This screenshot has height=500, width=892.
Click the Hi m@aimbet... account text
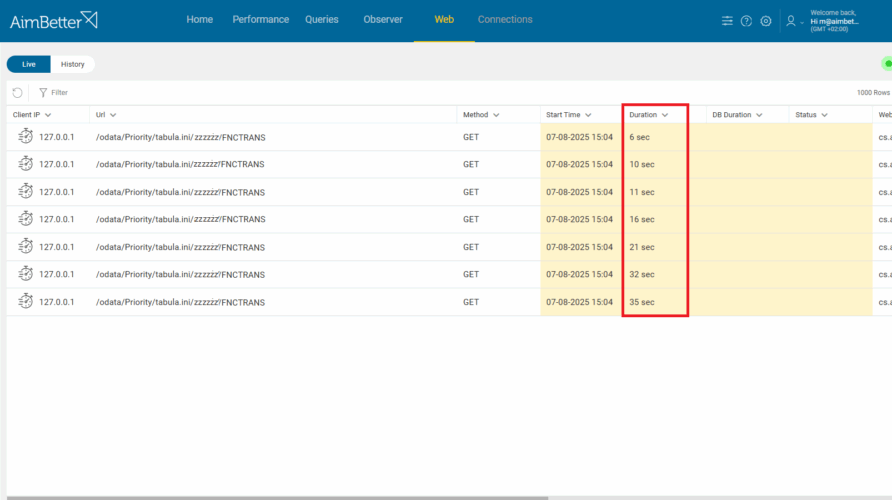(835, 22)
